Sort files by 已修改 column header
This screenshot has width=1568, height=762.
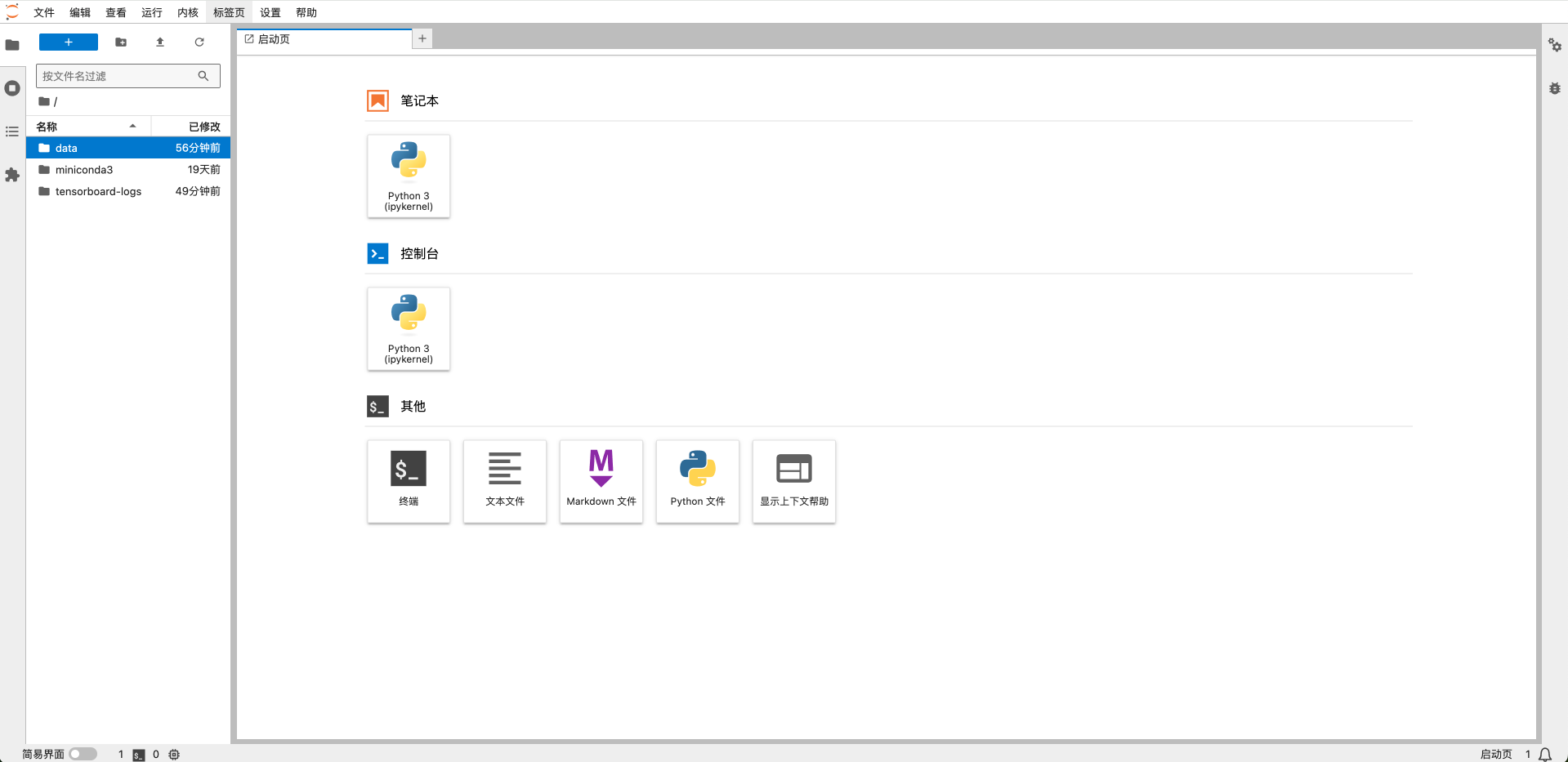190,127
